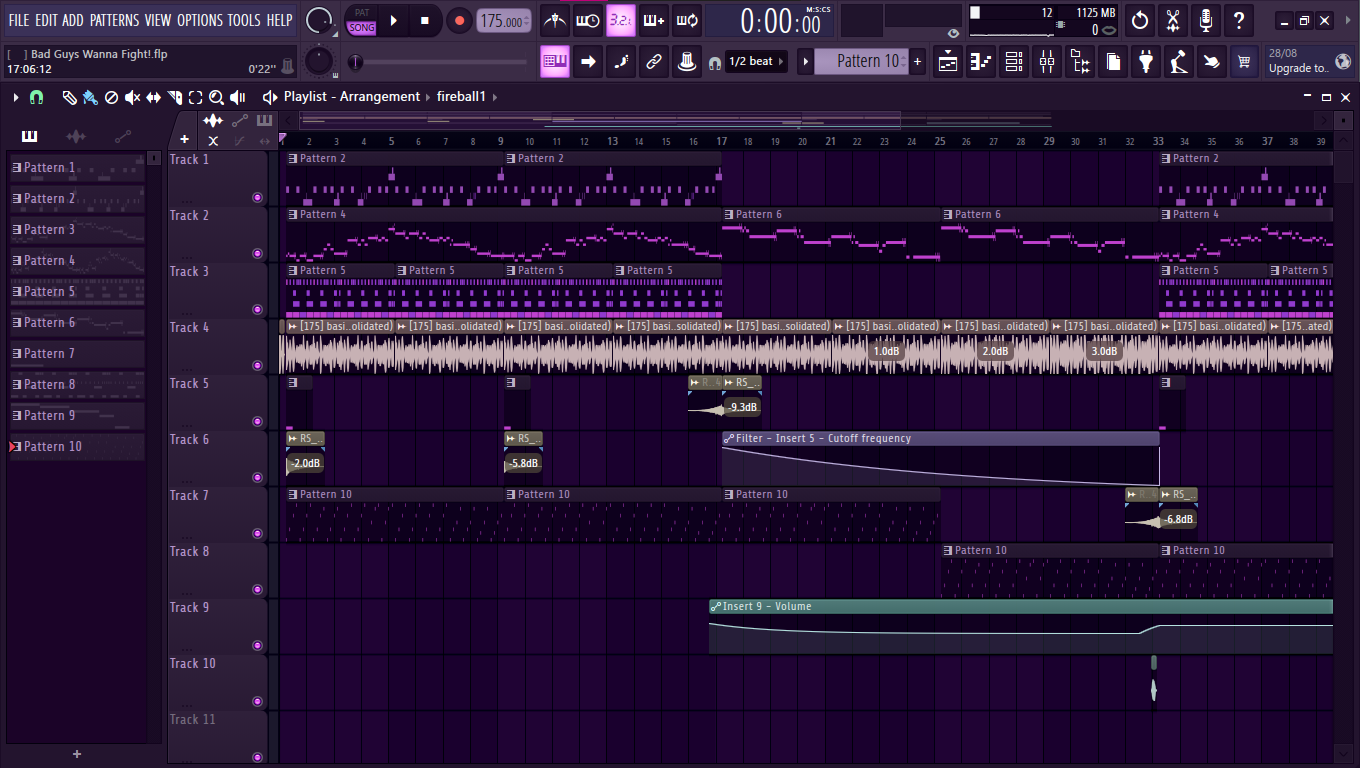Open the Playlist view from the toolbar
The width and height of the screenshot is (1360, 768).
click(x=949, y=62)
